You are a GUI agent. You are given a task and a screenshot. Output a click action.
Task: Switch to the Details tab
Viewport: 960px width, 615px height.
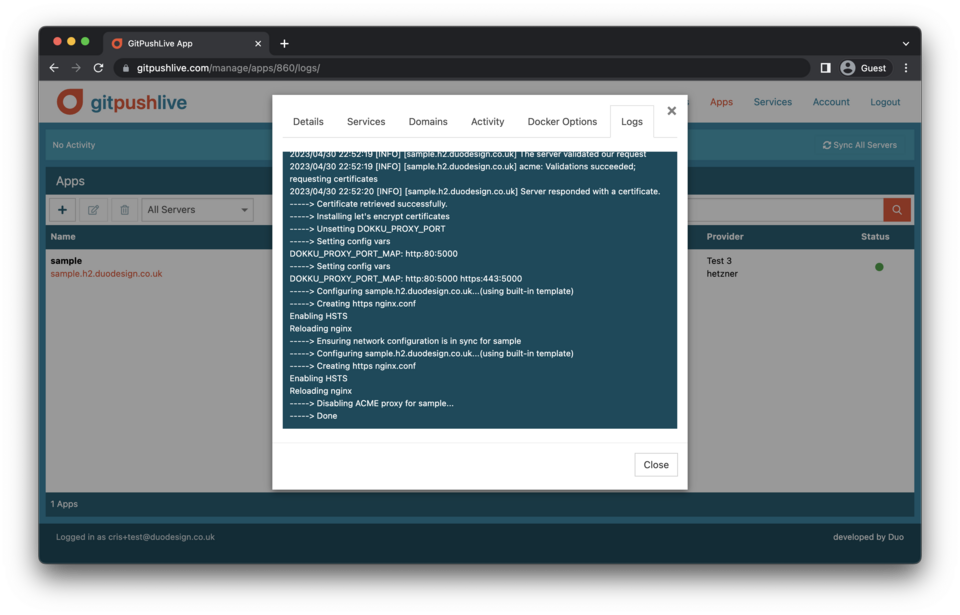[x=308, y=121]
